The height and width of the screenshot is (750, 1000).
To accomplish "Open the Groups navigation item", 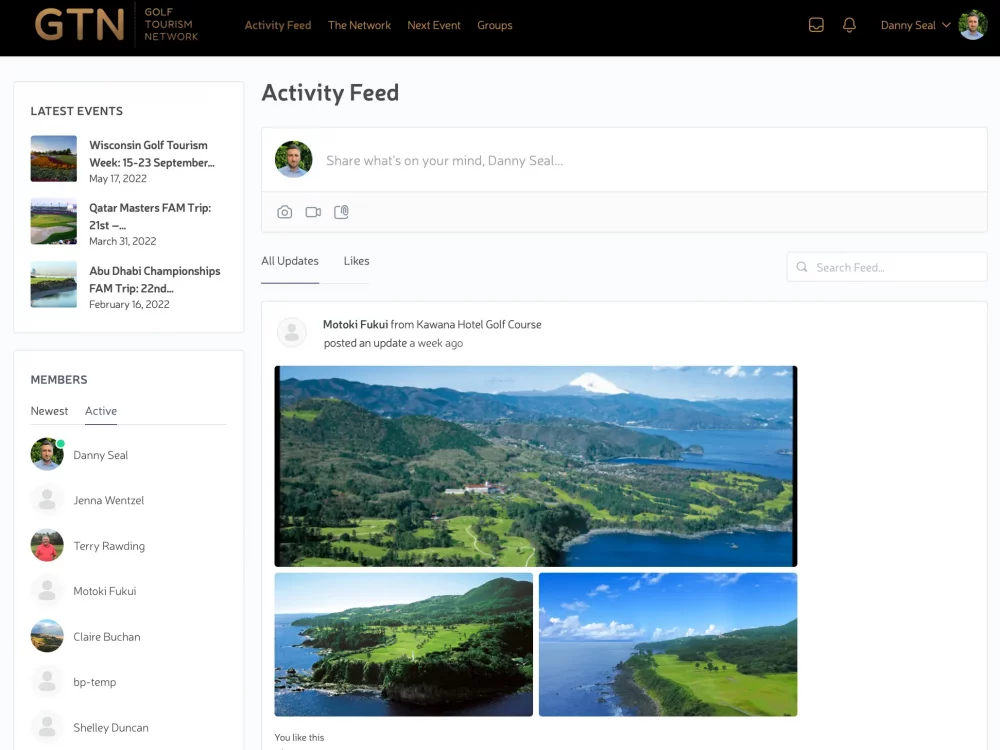I will coord(494,25).
